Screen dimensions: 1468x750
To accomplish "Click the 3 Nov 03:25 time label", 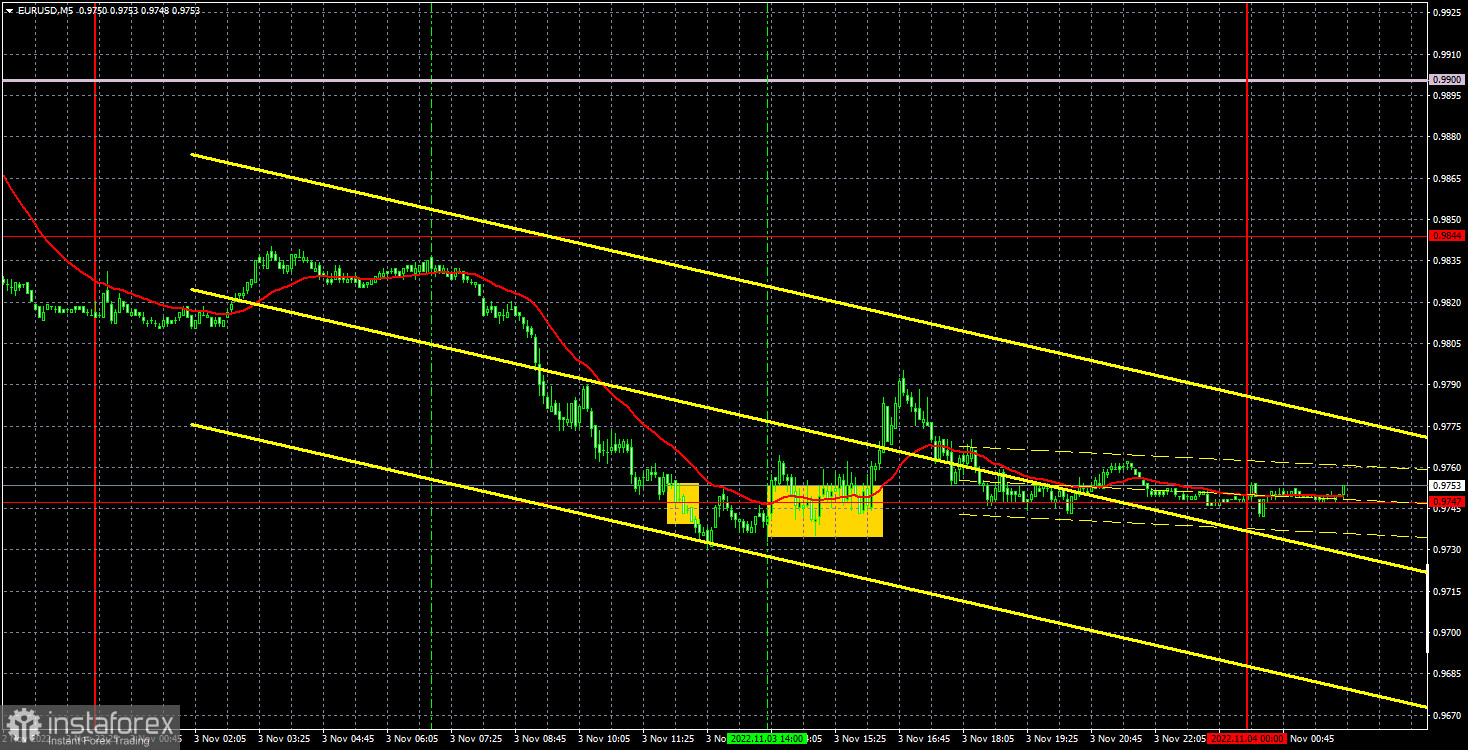I will pyautogui.click(x=285, y=739).
